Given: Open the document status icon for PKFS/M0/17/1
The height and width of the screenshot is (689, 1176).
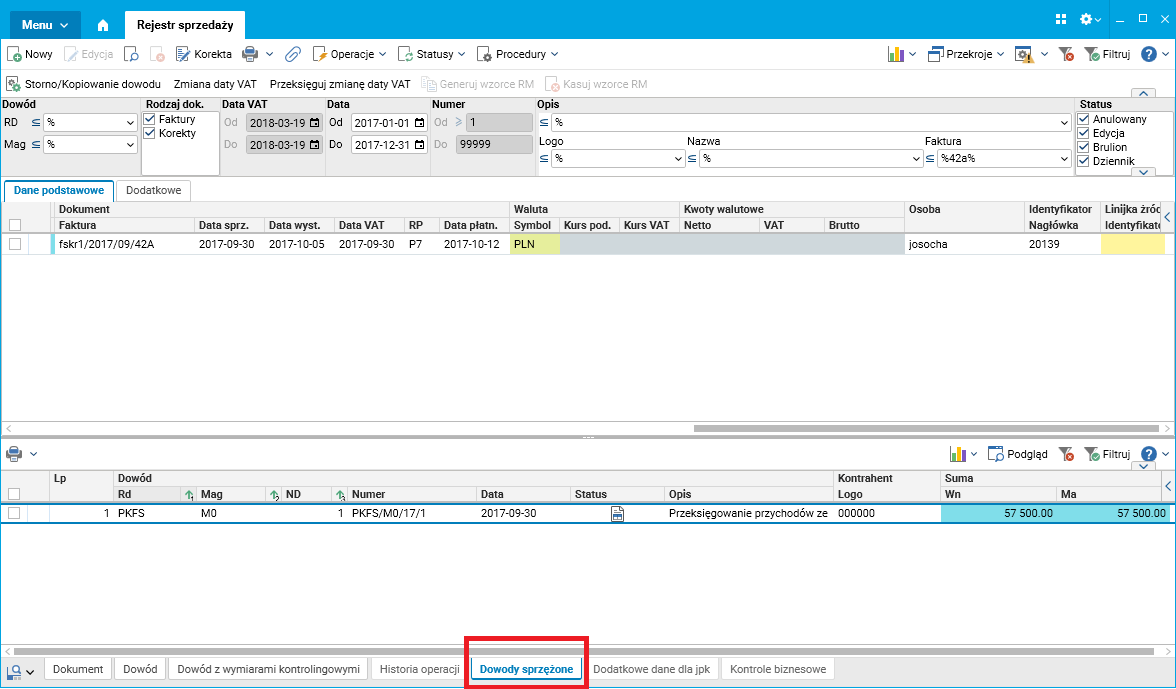Looking at the screenshot, I should point(617,514).
